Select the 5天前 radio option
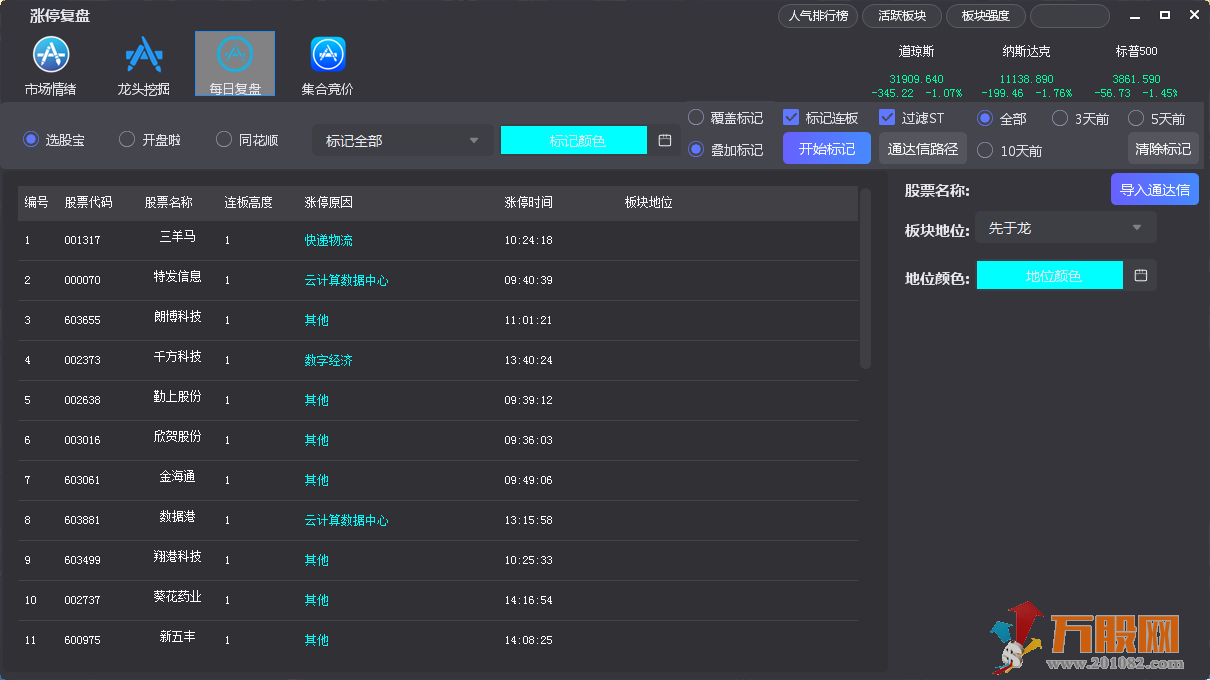The image size is (1210, 680). coord(1157,118)
